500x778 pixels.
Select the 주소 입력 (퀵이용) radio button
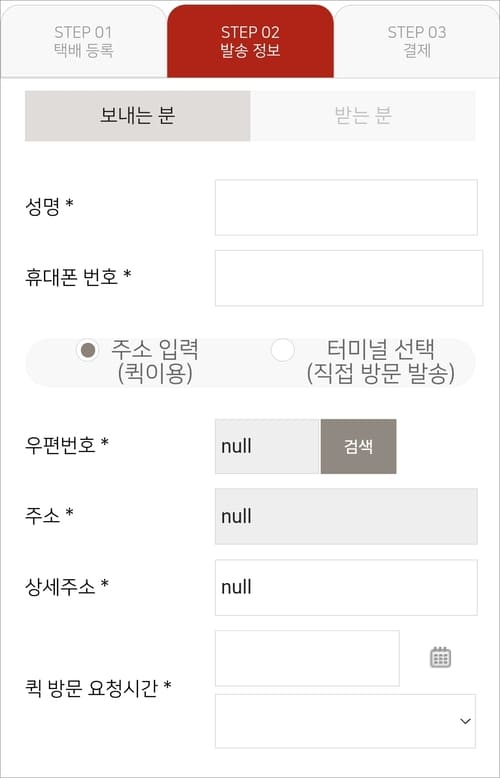tap(88, 350)
